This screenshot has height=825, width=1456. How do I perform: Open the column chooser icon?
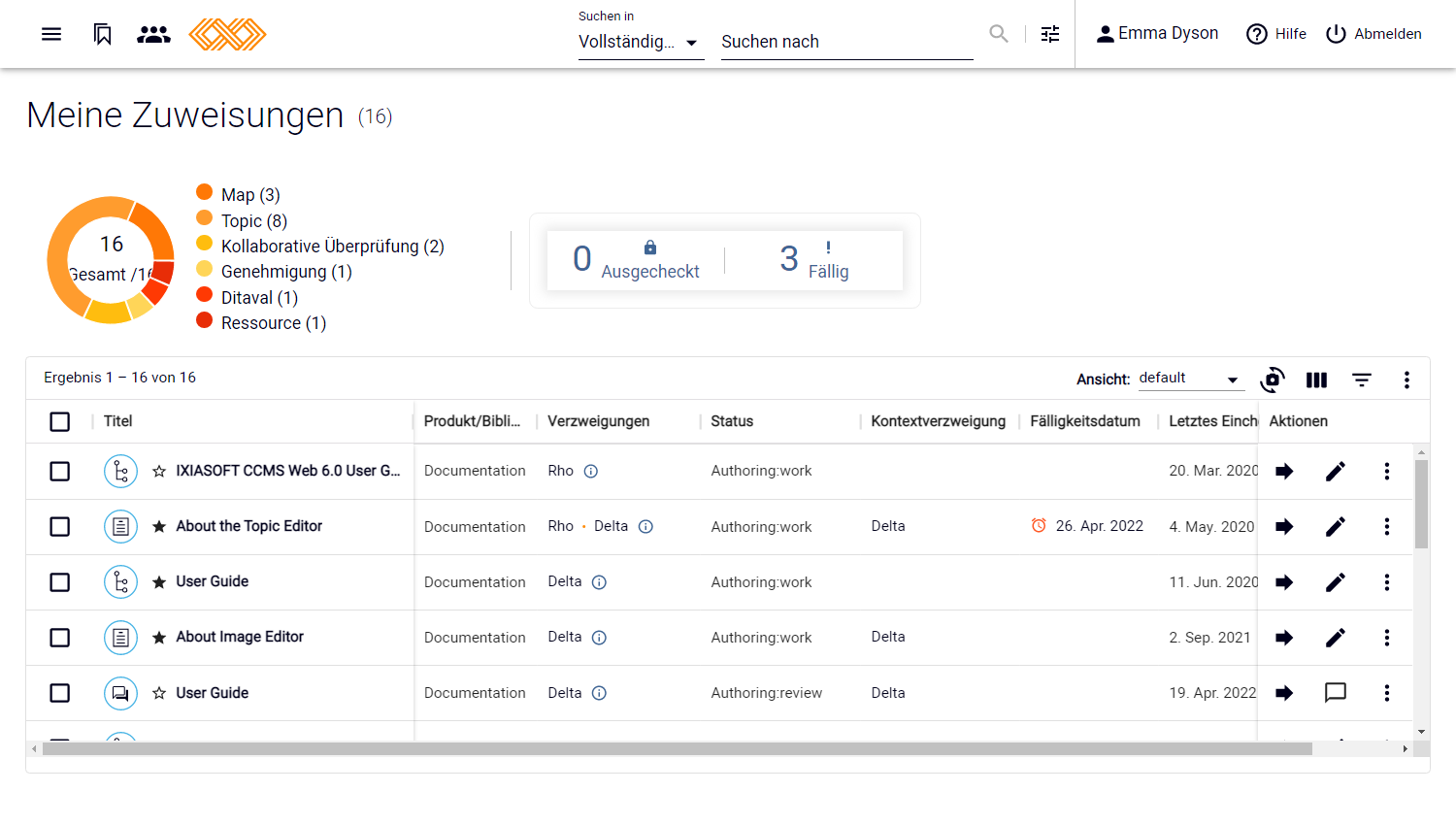pos(1316,379)
